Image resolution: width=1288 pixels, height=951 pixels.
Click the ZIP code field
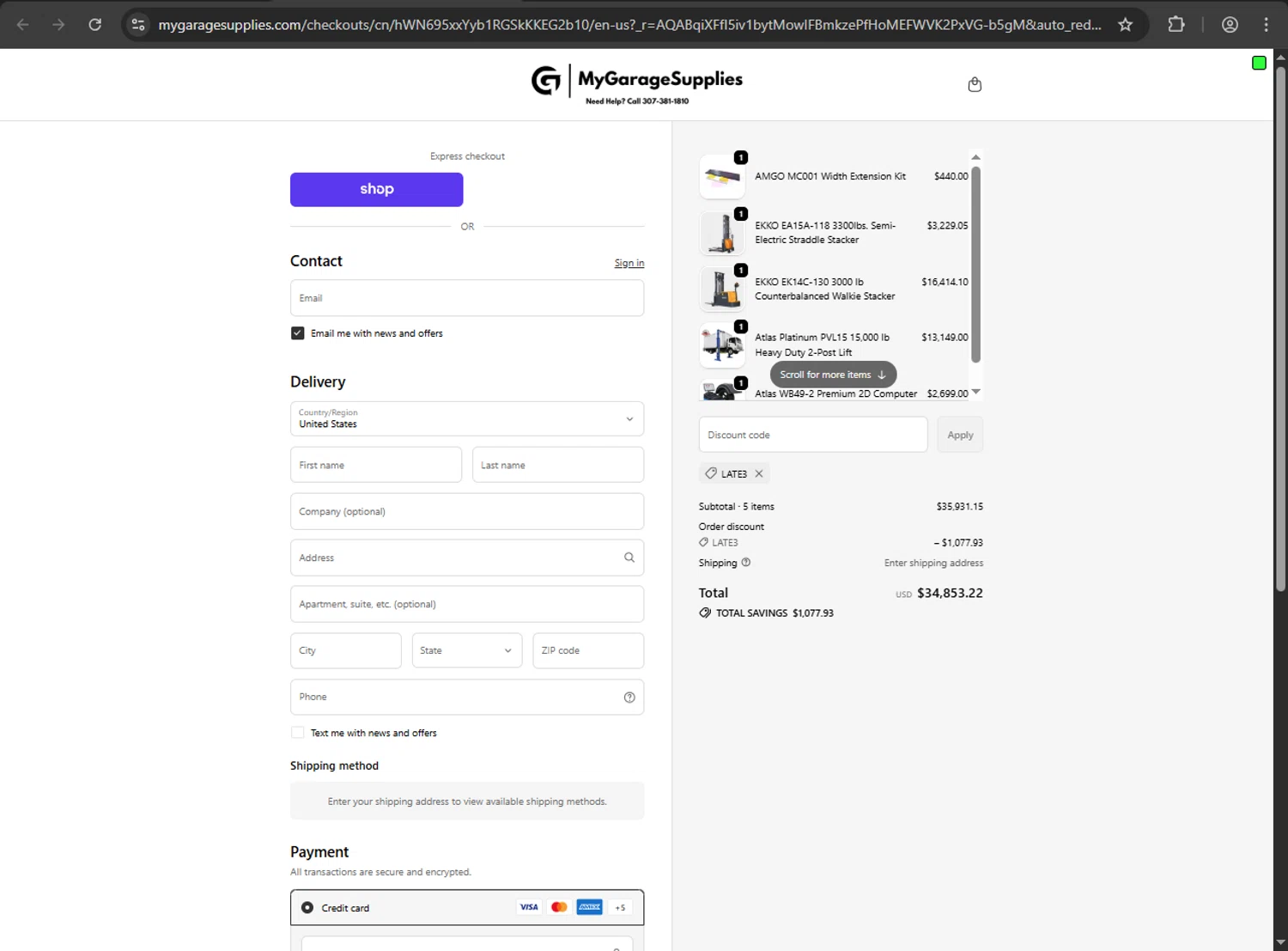click(x=588, y=650)
